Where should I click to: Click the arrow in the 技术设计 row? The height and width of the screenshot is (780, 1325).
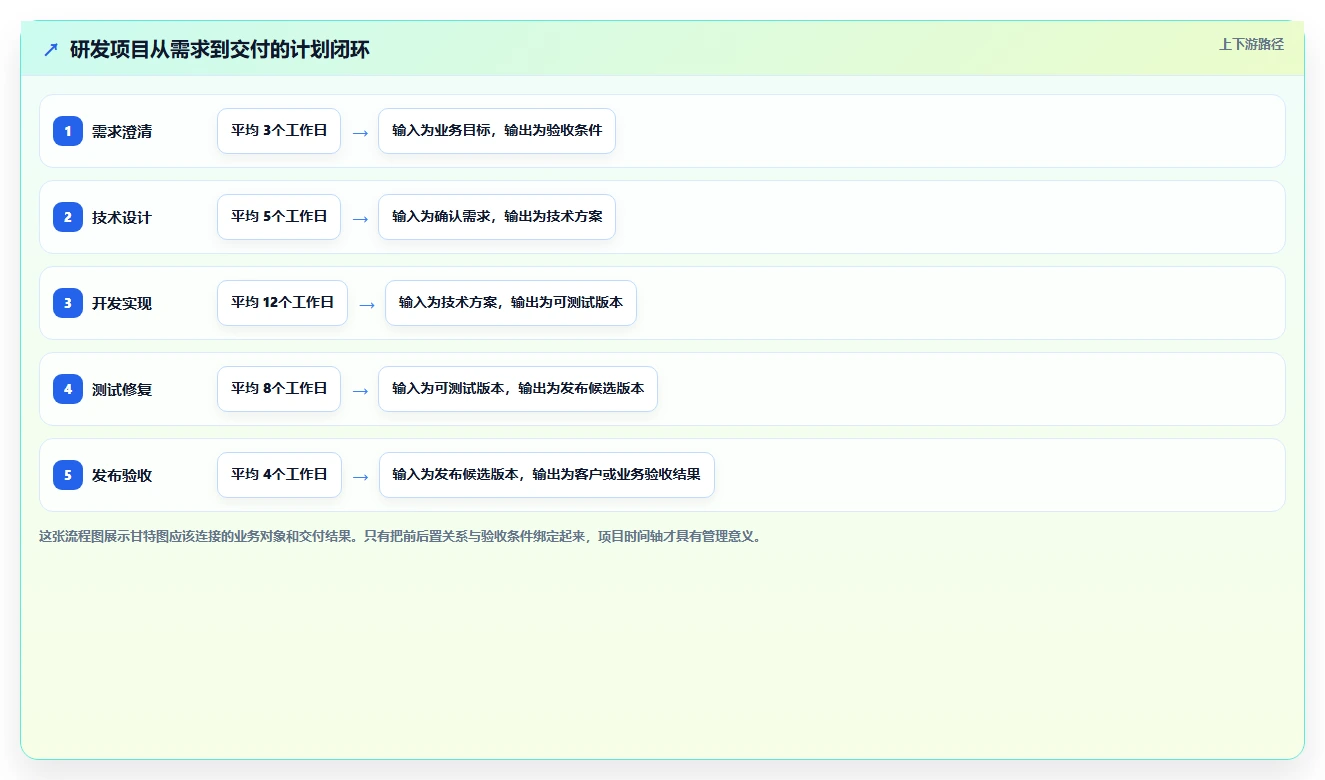[x=360, y=218]
